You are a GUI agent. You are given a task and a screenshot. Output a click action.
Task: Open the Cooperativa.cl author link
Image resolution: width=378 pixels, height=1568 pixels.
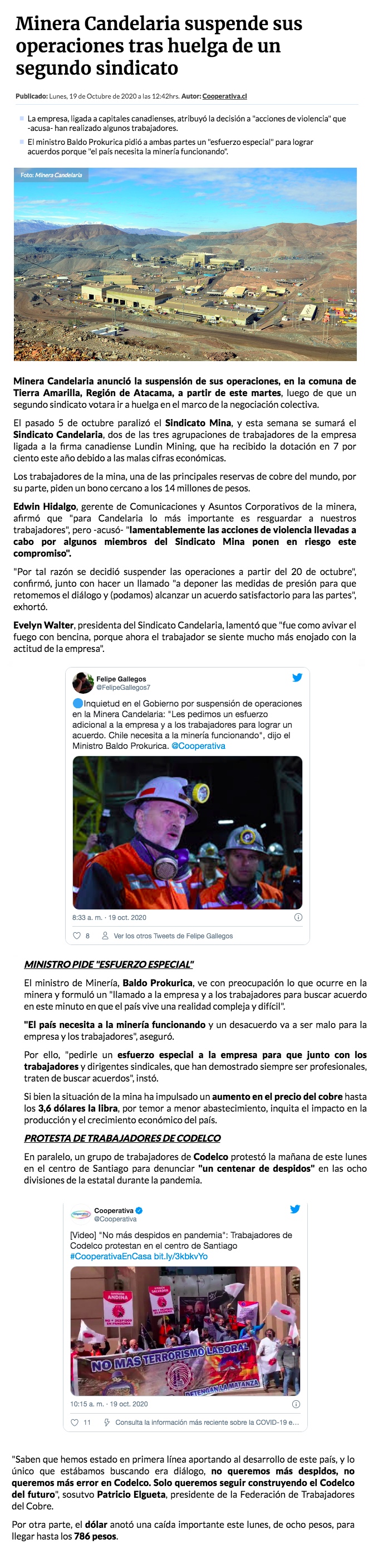point(224,96)
